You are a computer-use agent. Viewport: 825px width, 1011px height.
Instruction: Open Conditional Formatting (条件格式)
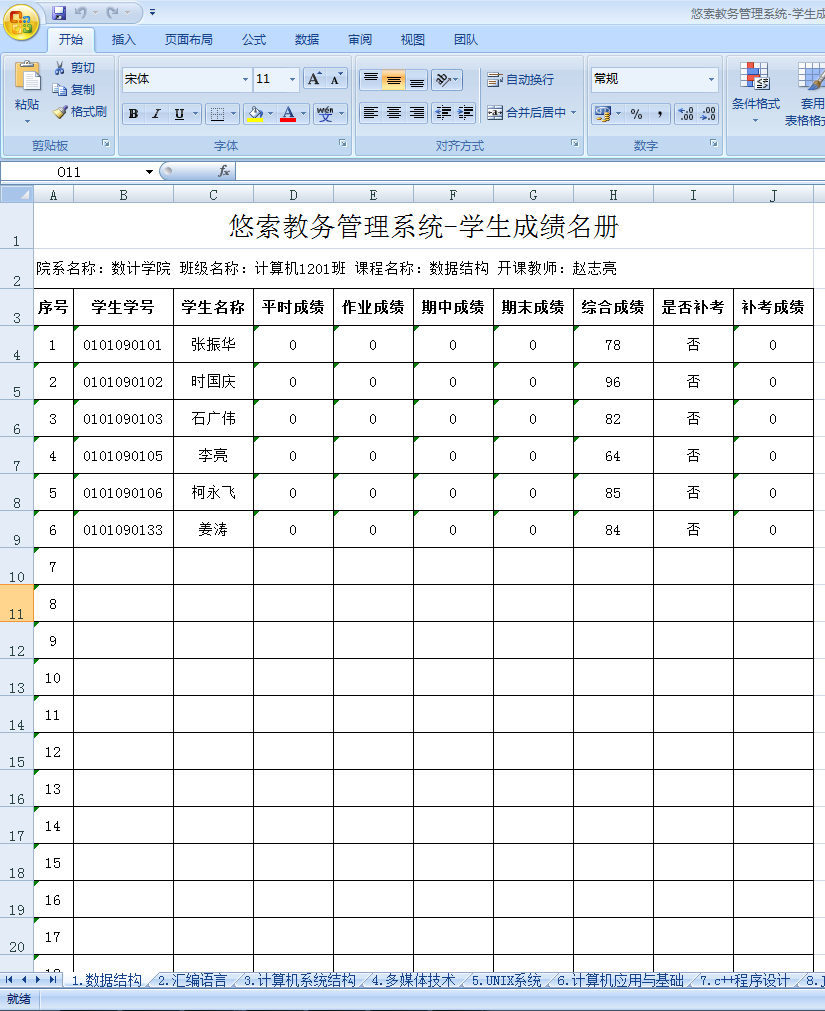[x=755, y=93]
